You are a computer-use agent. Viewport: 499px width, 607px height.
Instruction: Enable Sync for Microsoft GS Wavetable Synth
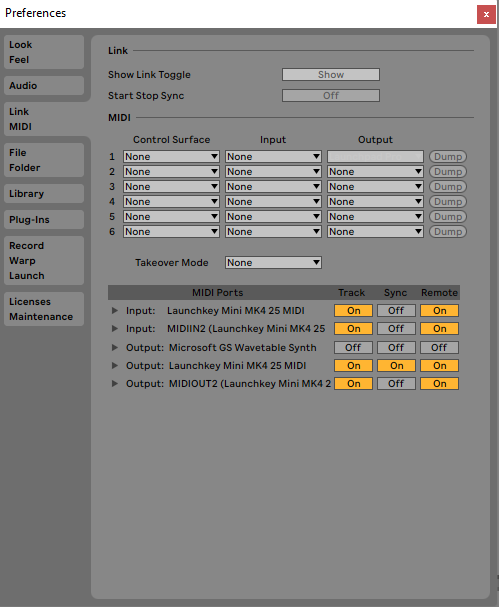pyautogui.click(x=396, y=348)
